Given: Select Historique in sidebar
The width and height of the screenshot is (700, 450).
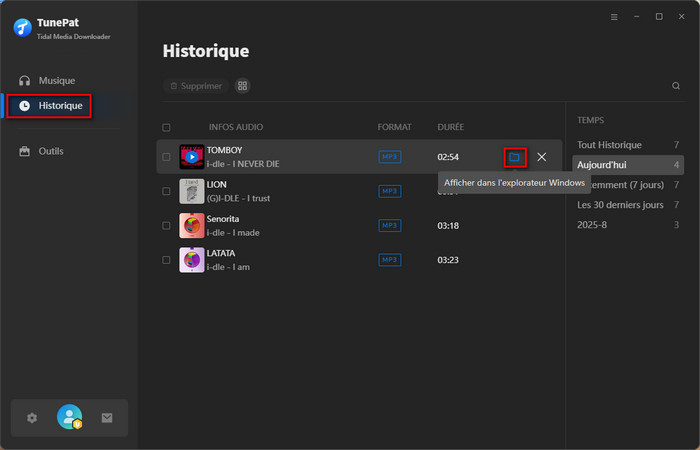Looking at the screenshot, I should pyautogui.click(x=60, y=106).
